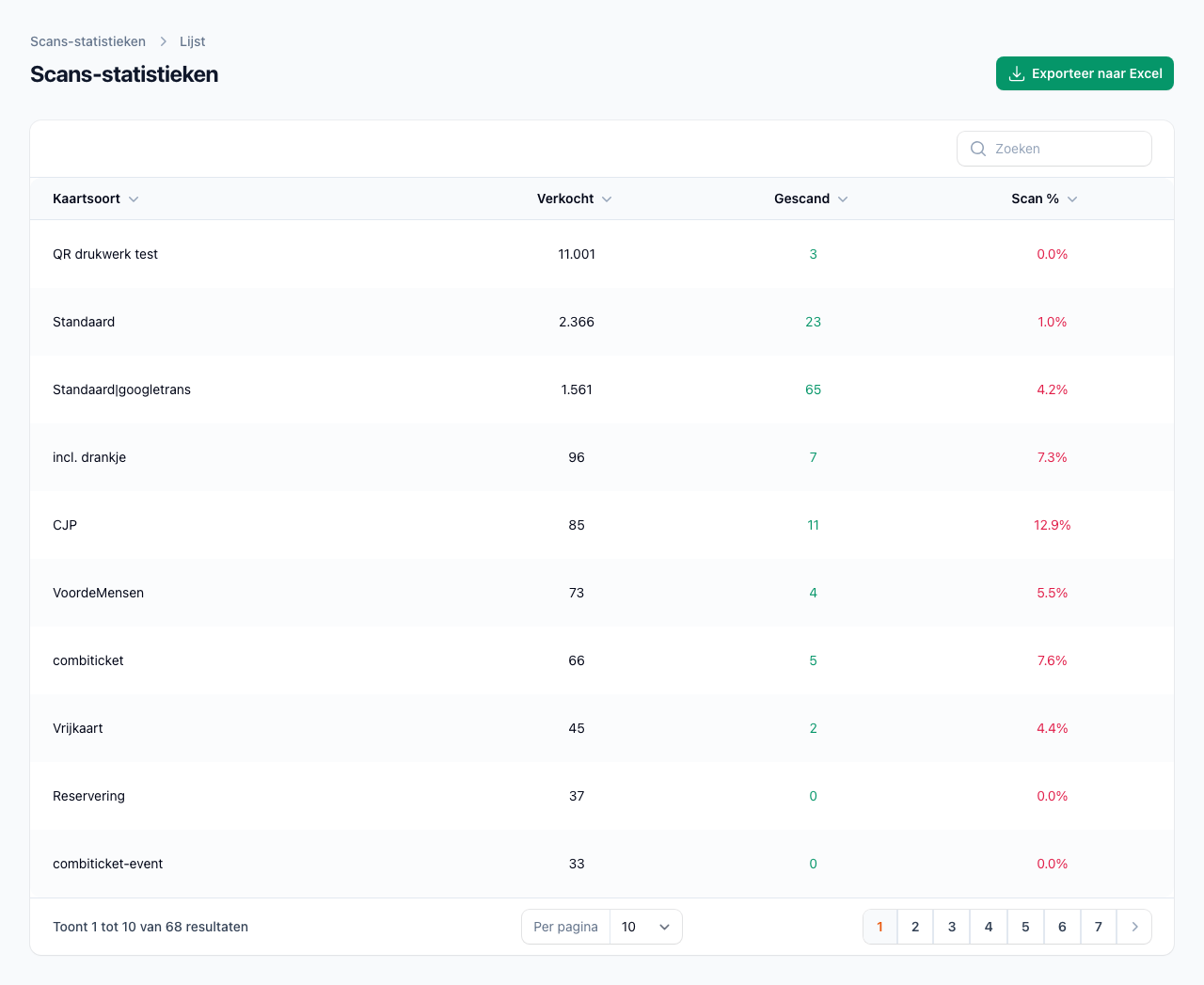Click the Scans-statistieken breadcrumb link
This screenshot has width=1204, height=985.
[x=87, y=41]
